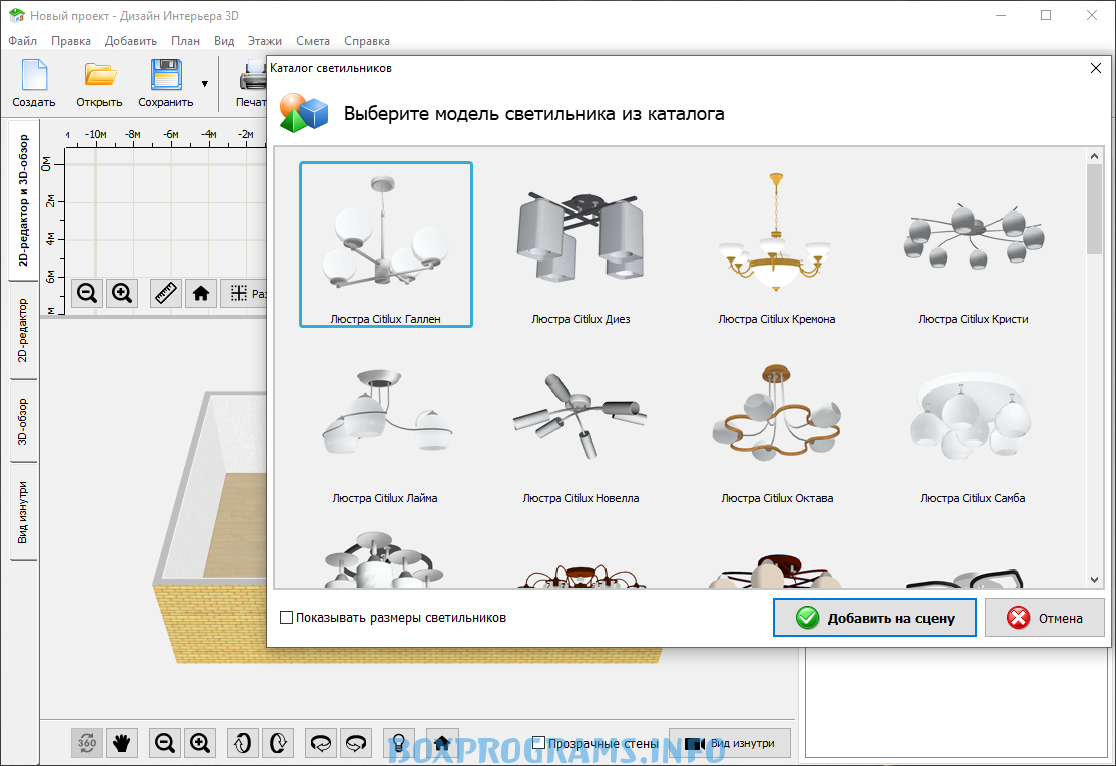
Task: Zoom out the 2D plan with the magnifier
Action: [x=88, y=293]
